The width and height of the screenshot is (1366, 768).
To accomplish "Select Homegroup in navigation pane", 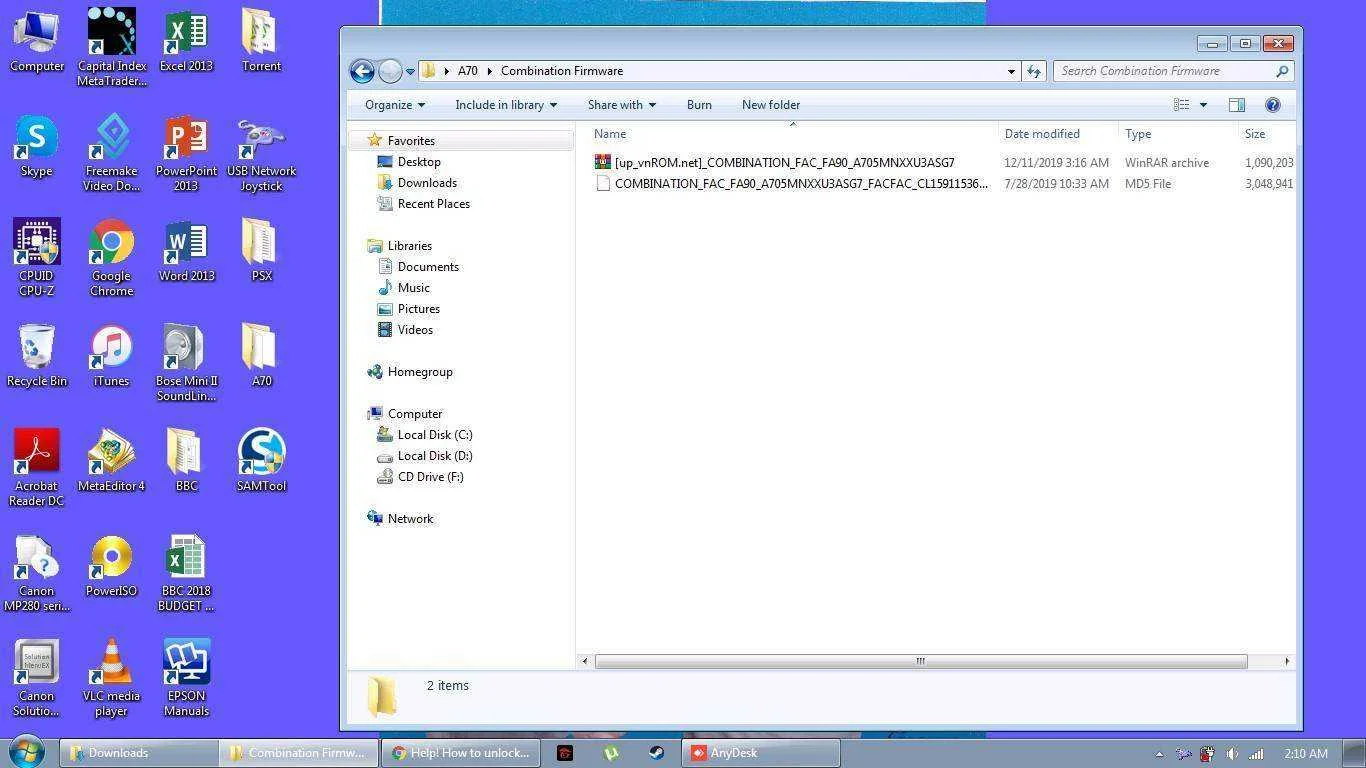I will 420,372.
